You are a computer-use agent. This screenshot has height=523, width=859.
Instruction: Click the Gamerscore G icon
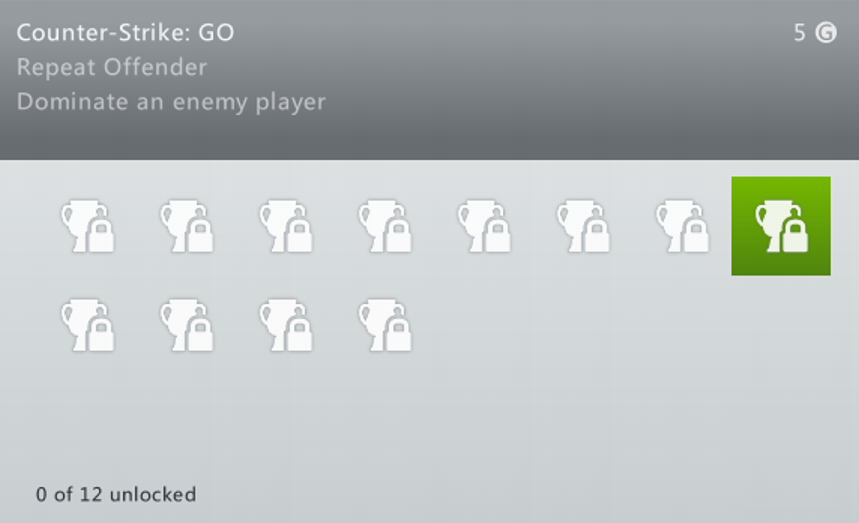click(826, 33)
